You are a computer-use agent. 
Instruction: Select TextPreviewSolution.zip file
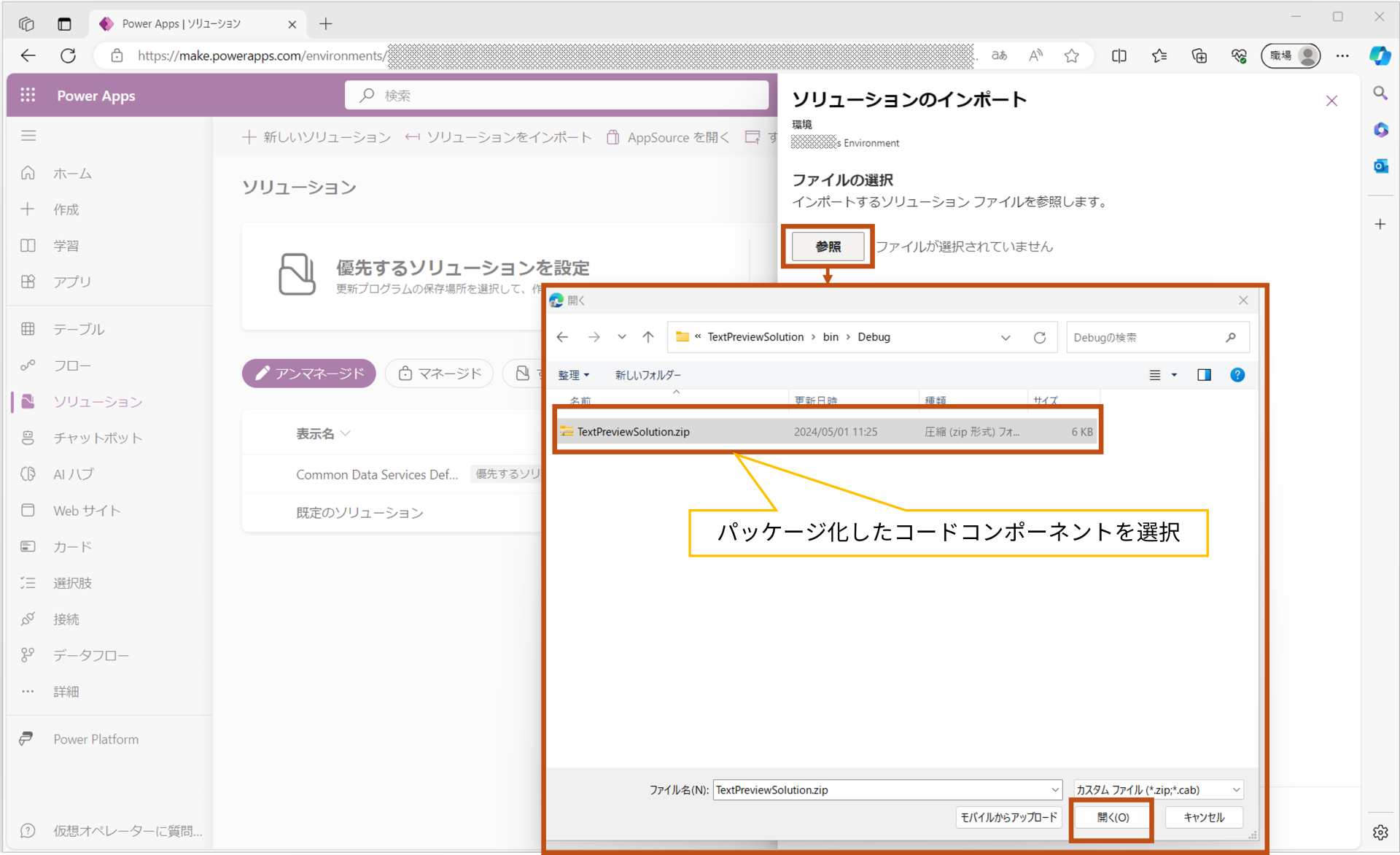pos(826,432)
